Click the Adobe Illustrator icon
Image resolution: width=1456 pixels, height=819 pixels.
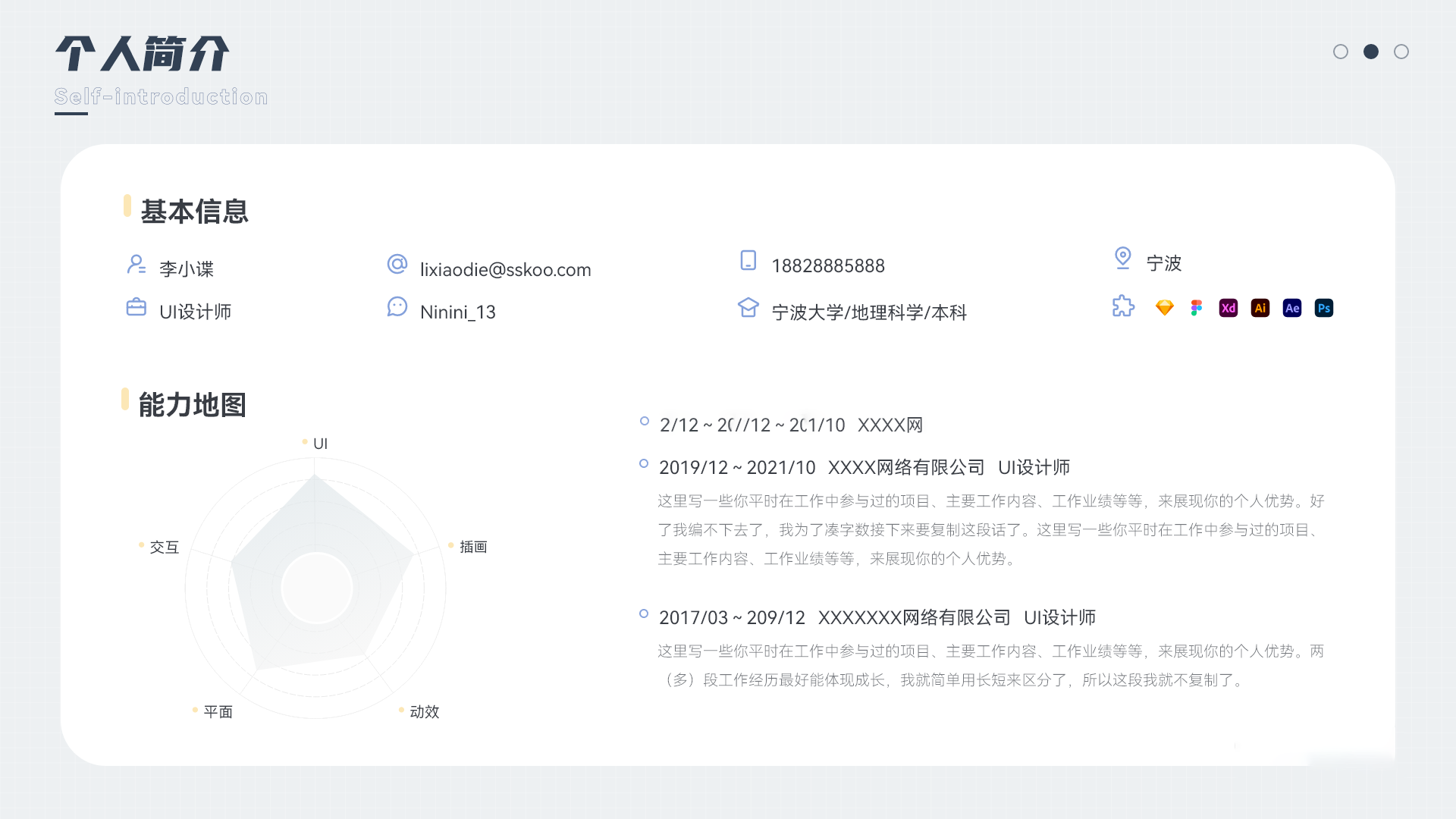click(x=1260, y=308)
